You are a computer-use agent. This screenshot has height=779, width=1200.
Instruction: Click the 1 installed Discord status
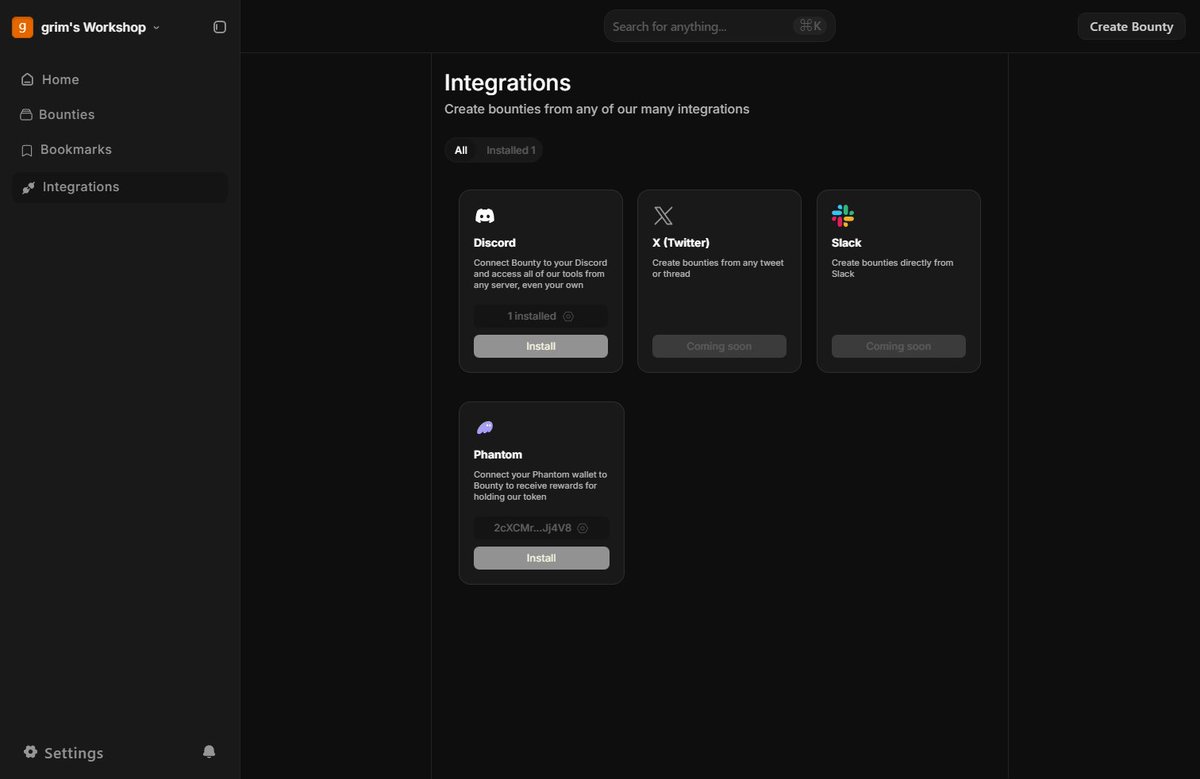(541, 316)
